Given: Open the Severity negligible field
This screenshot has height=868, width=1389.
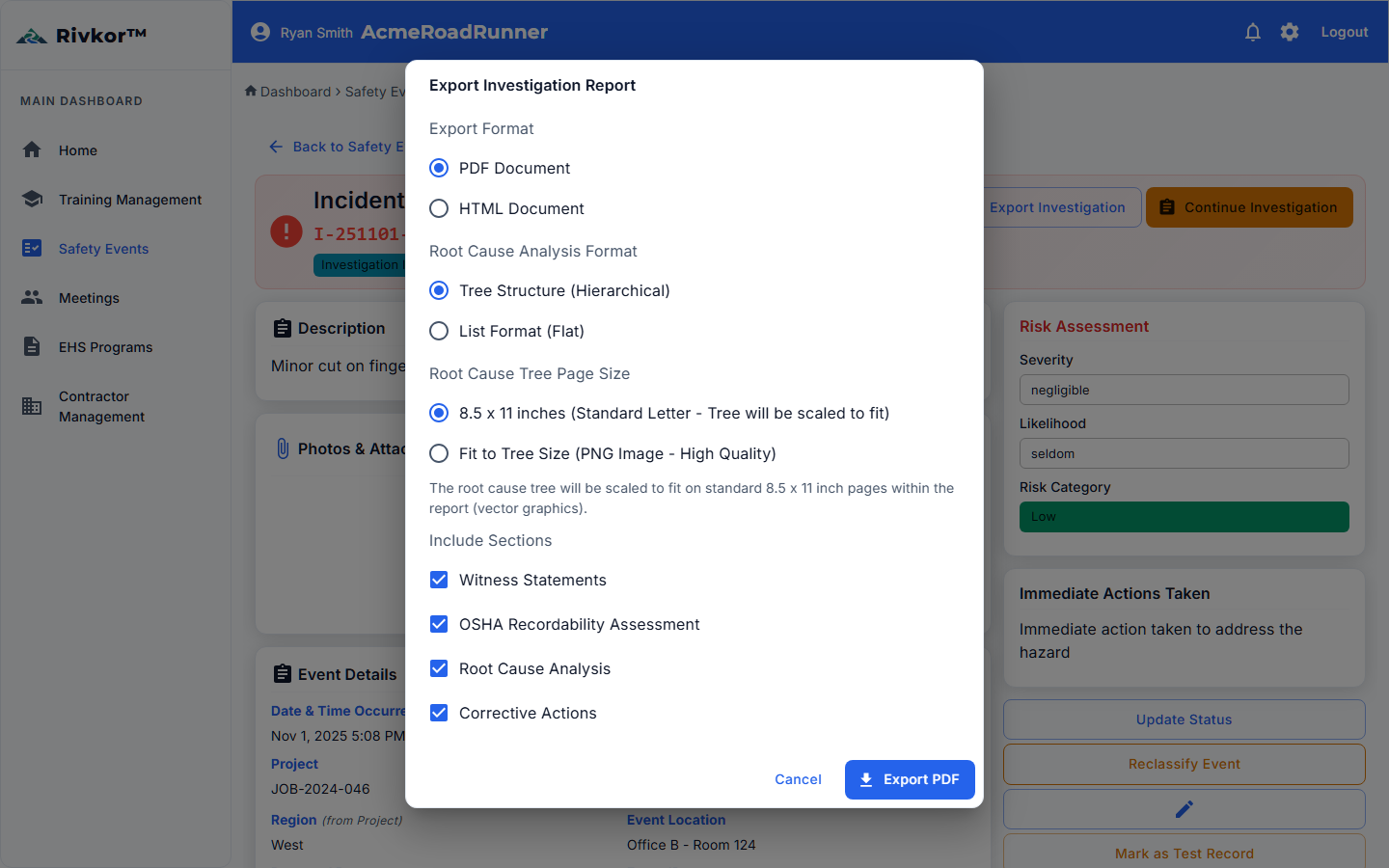Looking at the screenshot, I should pyautogui.click(x=1185, y=390).
